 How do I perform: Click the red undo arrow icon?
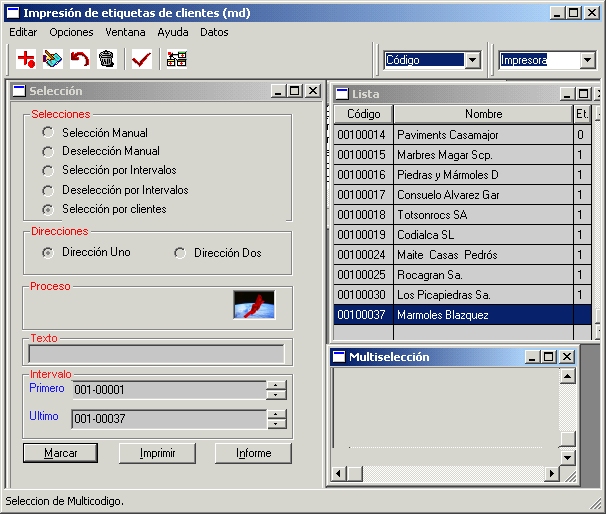(80, 59)
